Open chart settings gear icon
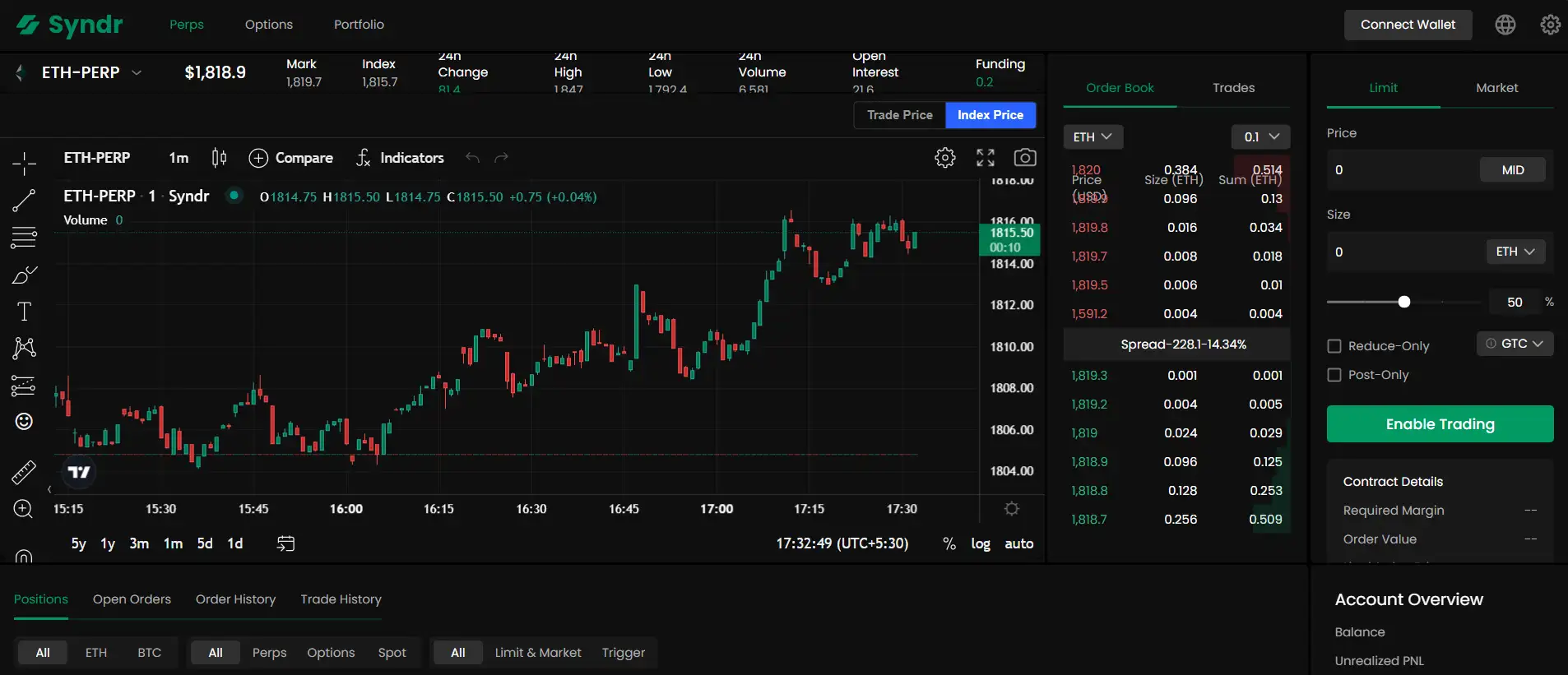Image resolution: width=1568 pixels, height=675 pixels. (x=945, y=158)
